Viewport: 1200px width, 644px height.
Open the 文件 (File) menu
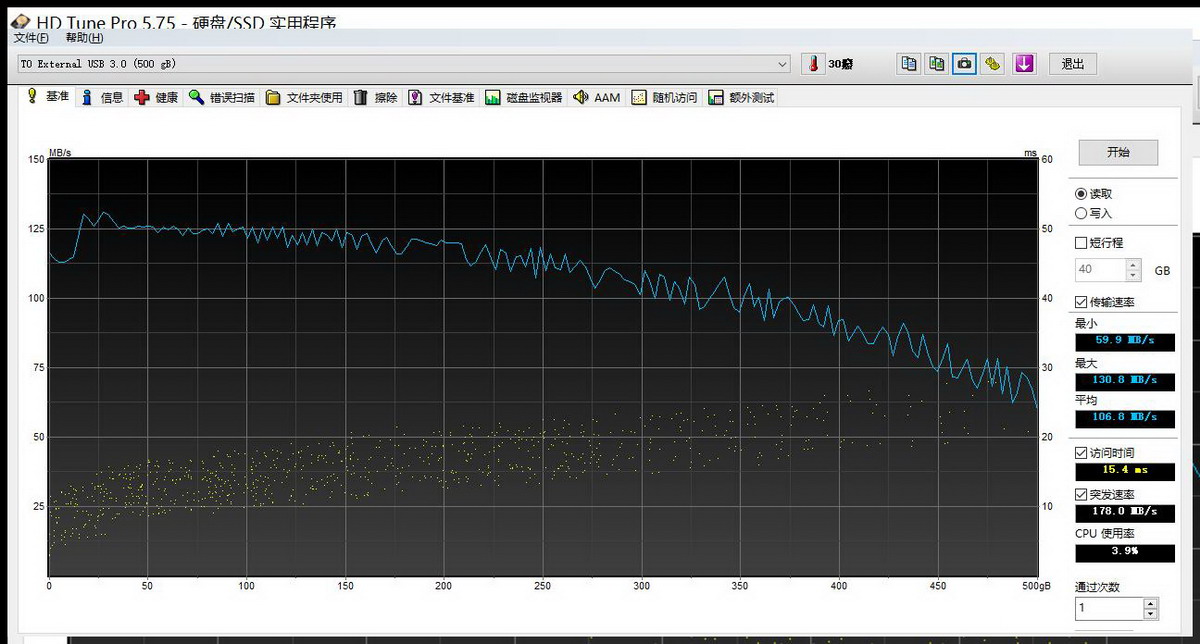click(x=31, y=38)
